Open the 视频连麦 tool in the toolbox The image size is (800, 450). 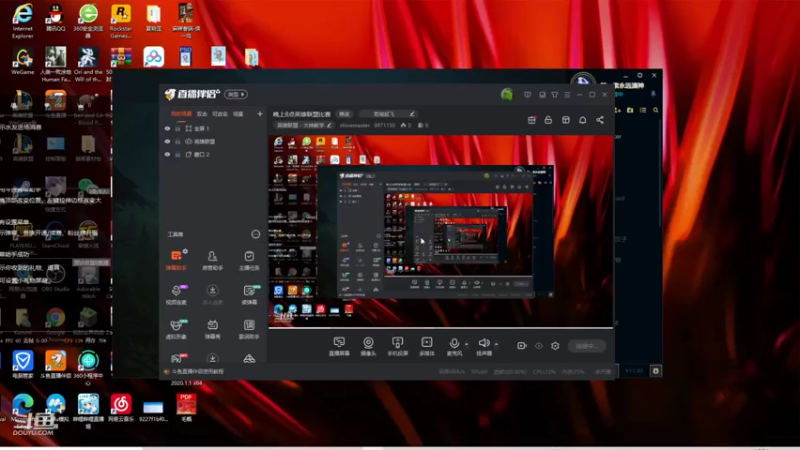point(176,294)
